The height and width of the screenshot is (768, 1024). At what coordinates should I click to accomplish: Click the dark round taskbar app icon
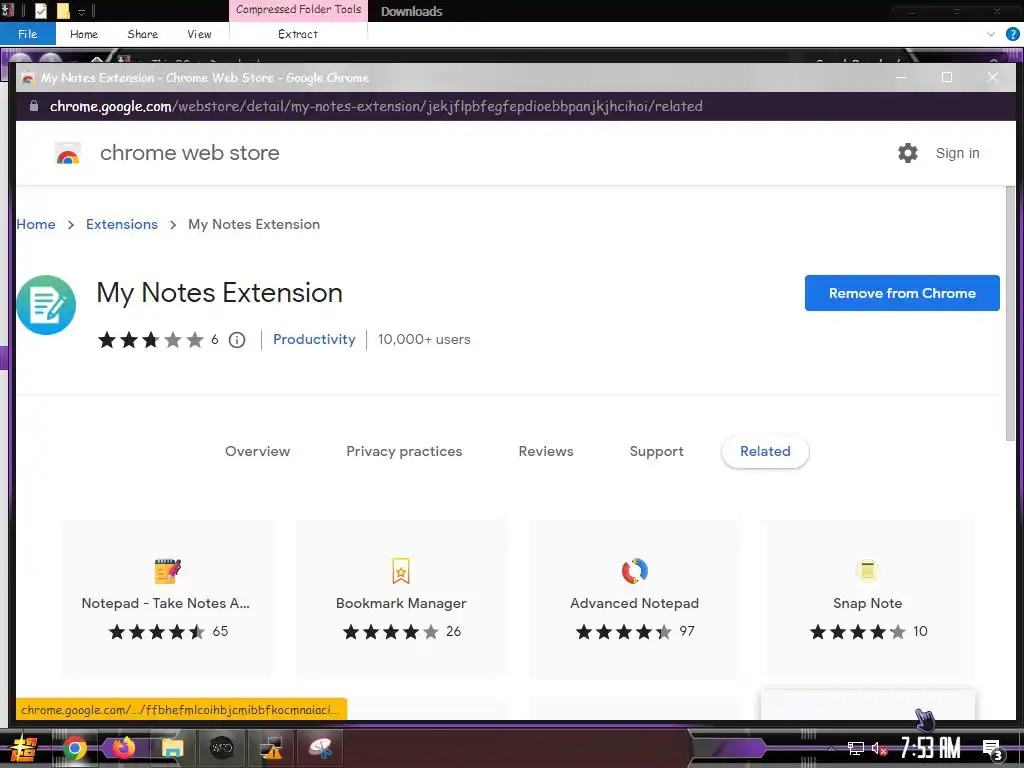pos(221,748)
